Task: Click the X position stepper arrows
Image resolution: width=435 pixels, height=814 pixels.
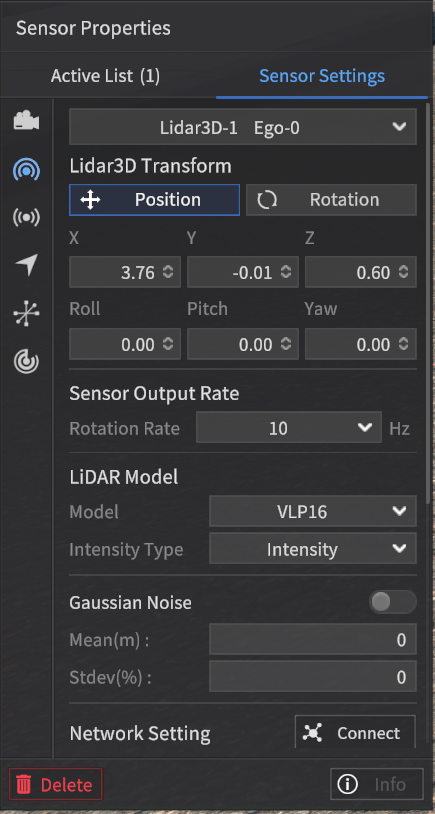Action: (x=168, y=272)
